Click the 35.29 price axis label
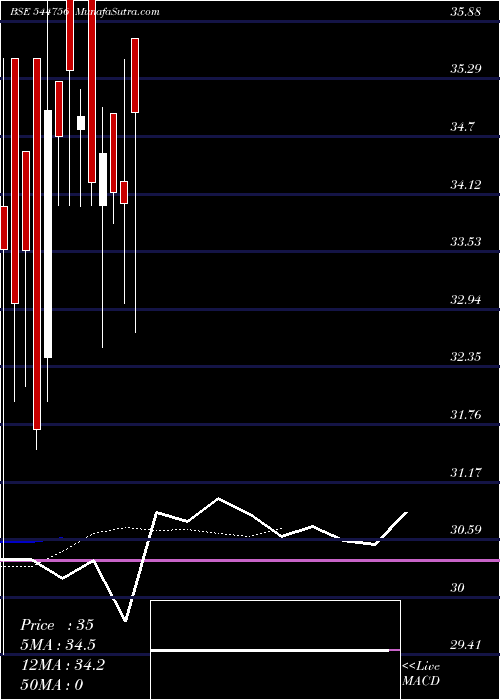 pos(465,69)
